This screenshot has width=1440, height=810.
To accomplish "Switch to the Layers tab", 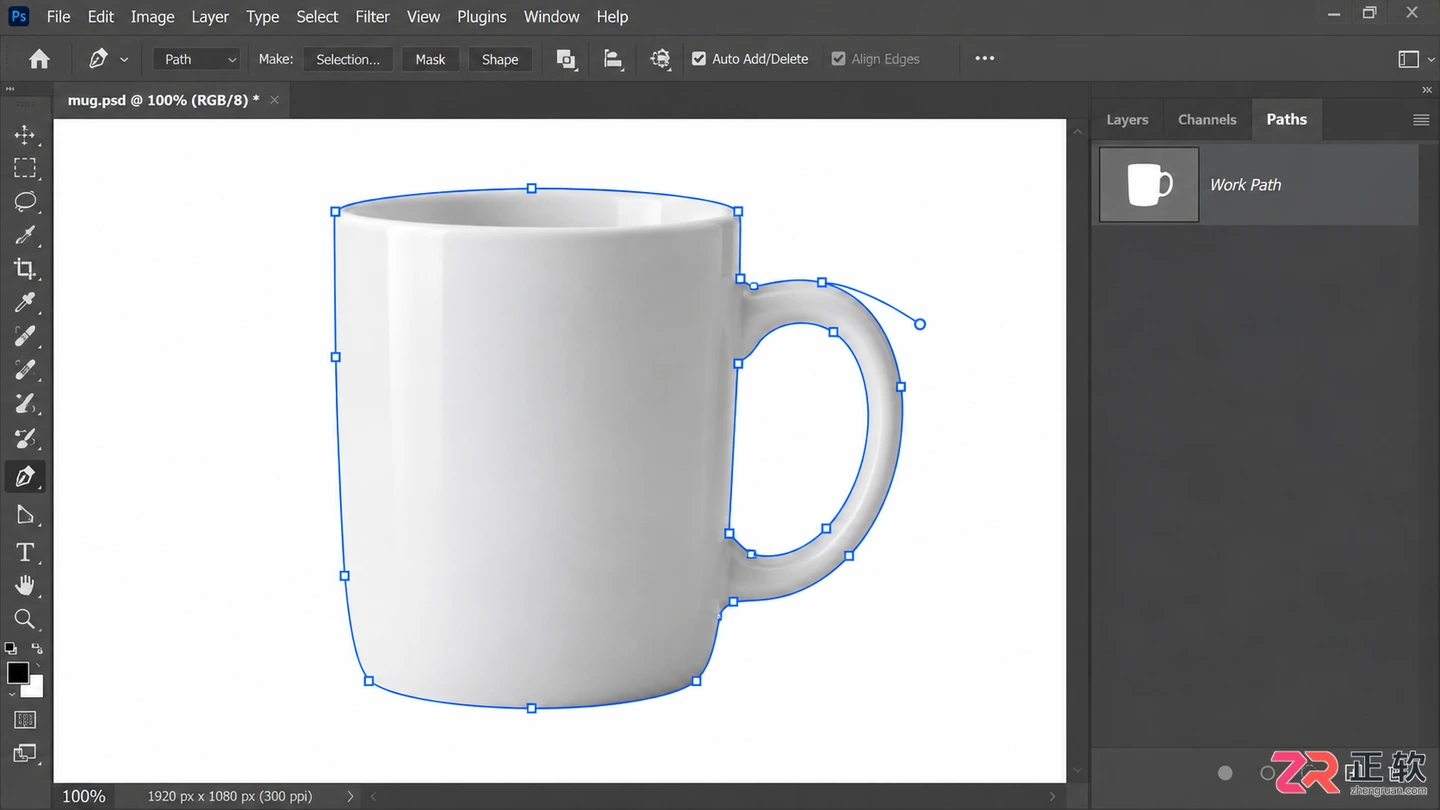I will click(x=1127, y=120).
